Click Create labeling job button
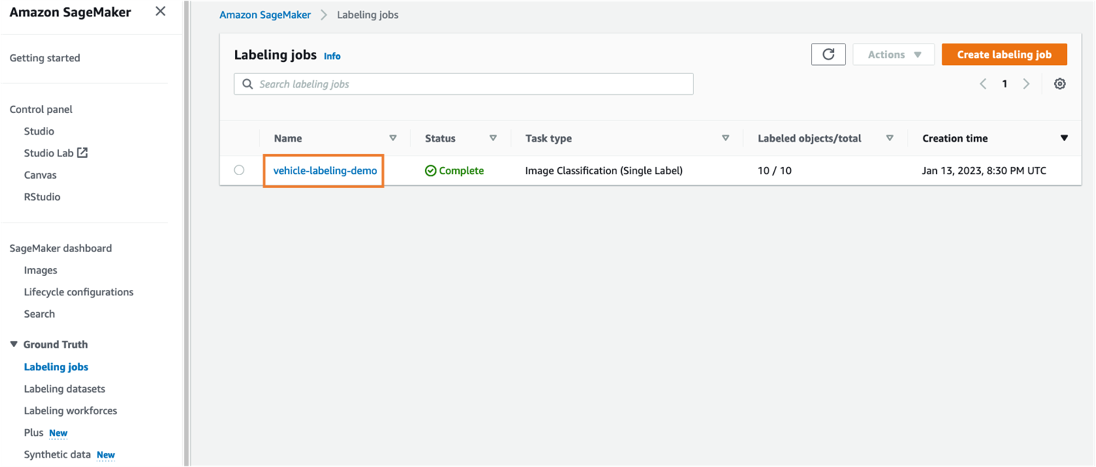The width and height of the screenshot is (1096, 467). pos(1003,55)
